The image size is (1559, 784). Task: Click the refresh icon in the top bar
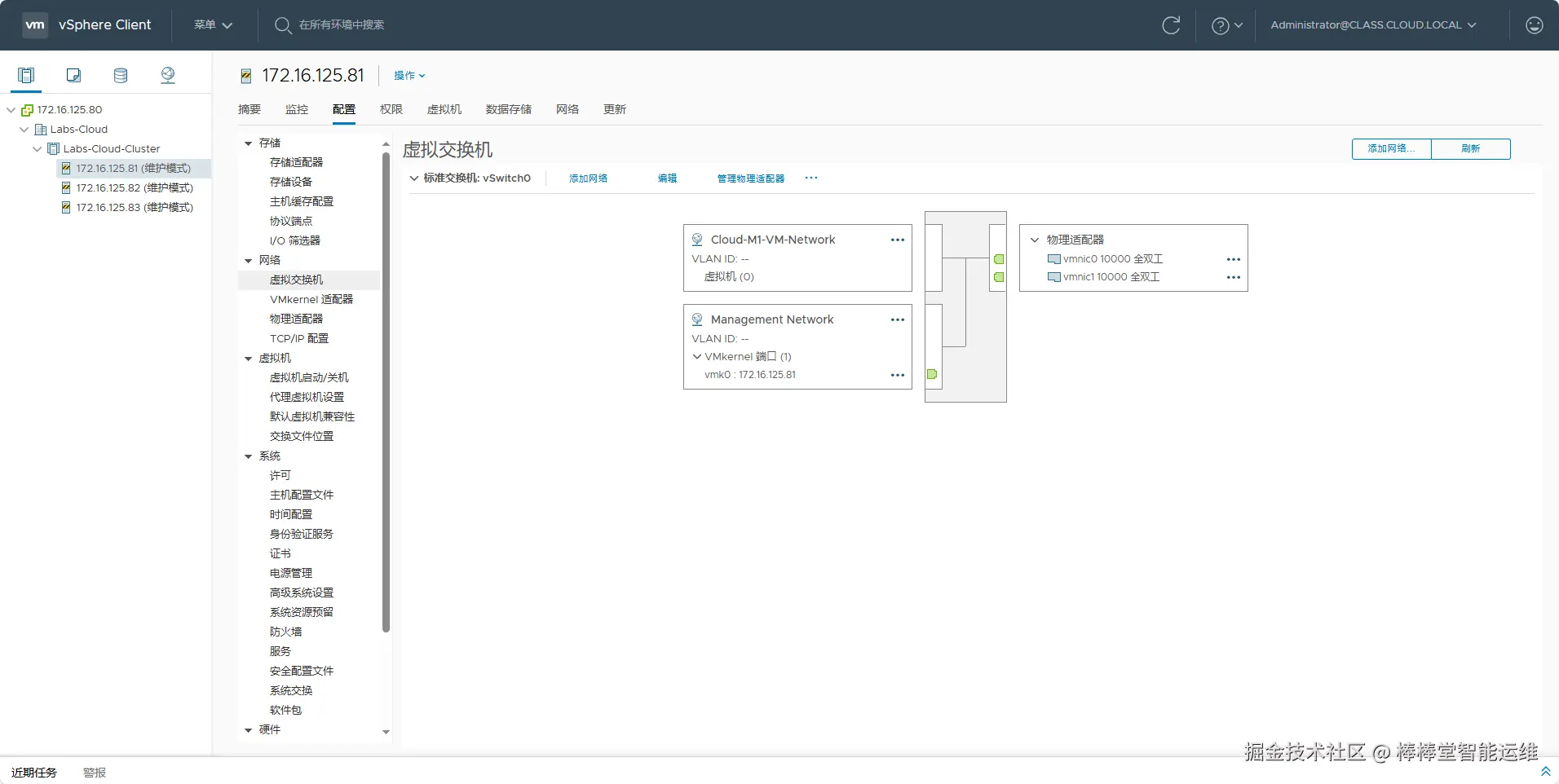pos(1171,25)
